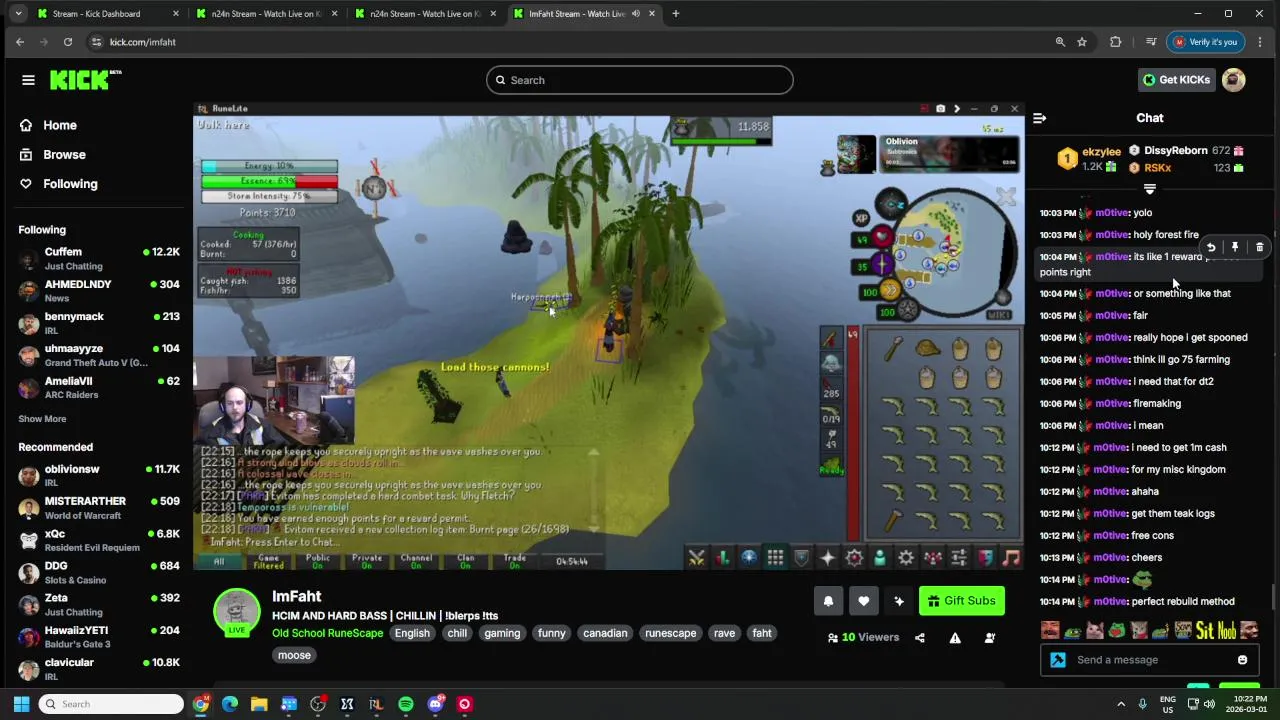The height and width of the screenshot is (720, 1280).
Task: Open emoji picker in chat input
Action: 1242,660
